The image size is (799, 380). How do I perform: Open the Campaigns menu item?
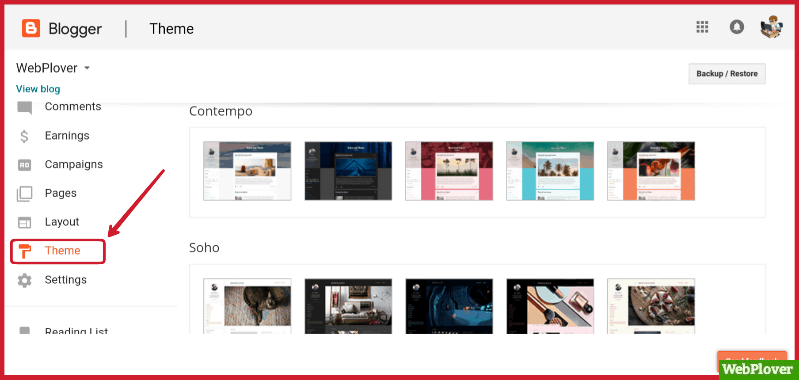[x=74, y=165]
